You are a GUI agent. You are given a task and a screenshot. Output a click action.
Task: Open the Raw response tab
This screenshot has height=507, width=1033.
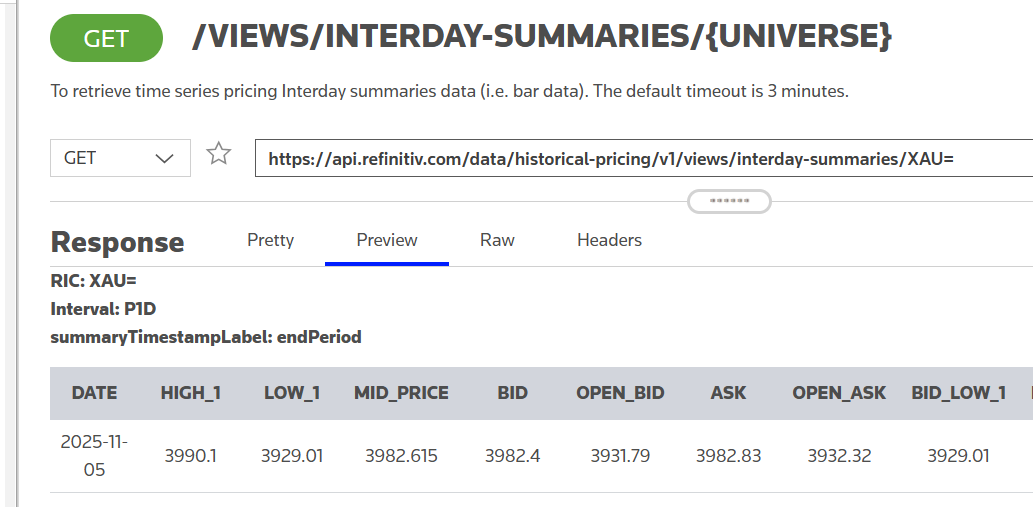click(497, 240)
